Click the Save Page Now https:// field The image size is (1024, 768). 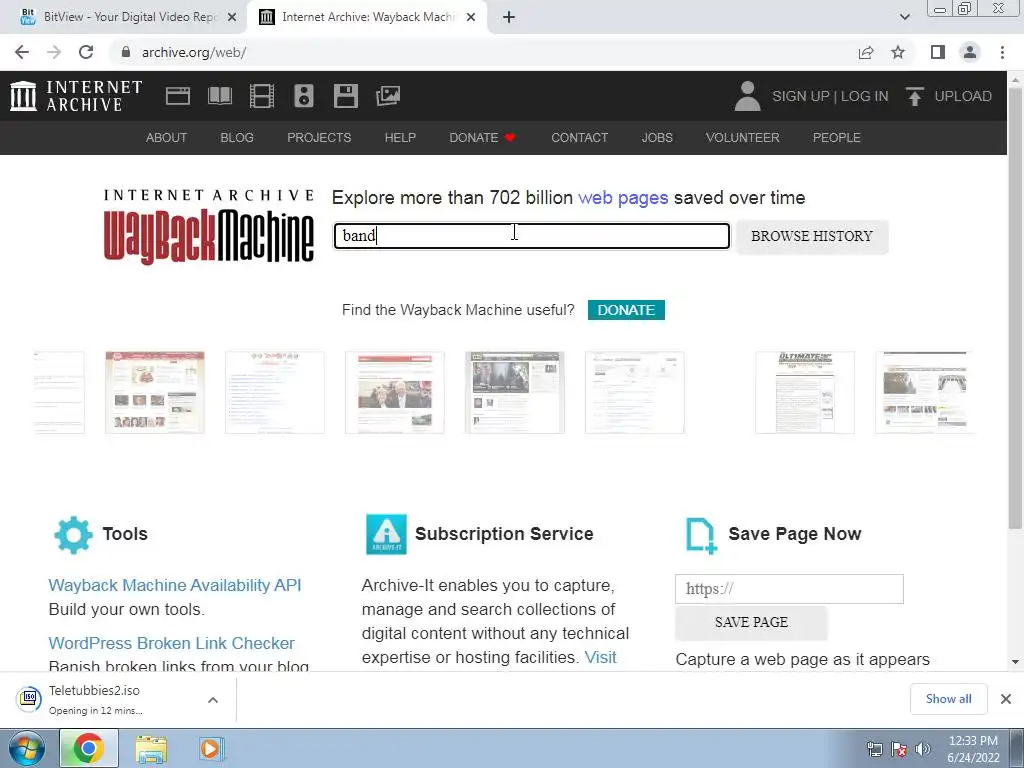[x=789, y=589]
